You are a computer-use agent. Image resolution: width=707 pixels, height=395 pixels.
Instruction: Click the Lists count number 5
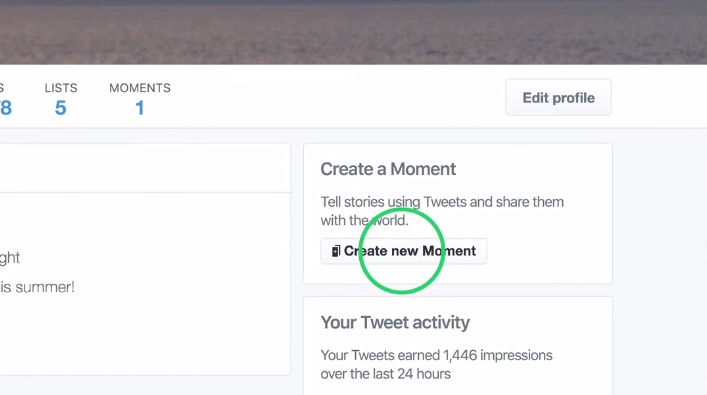tap(60, 108)
